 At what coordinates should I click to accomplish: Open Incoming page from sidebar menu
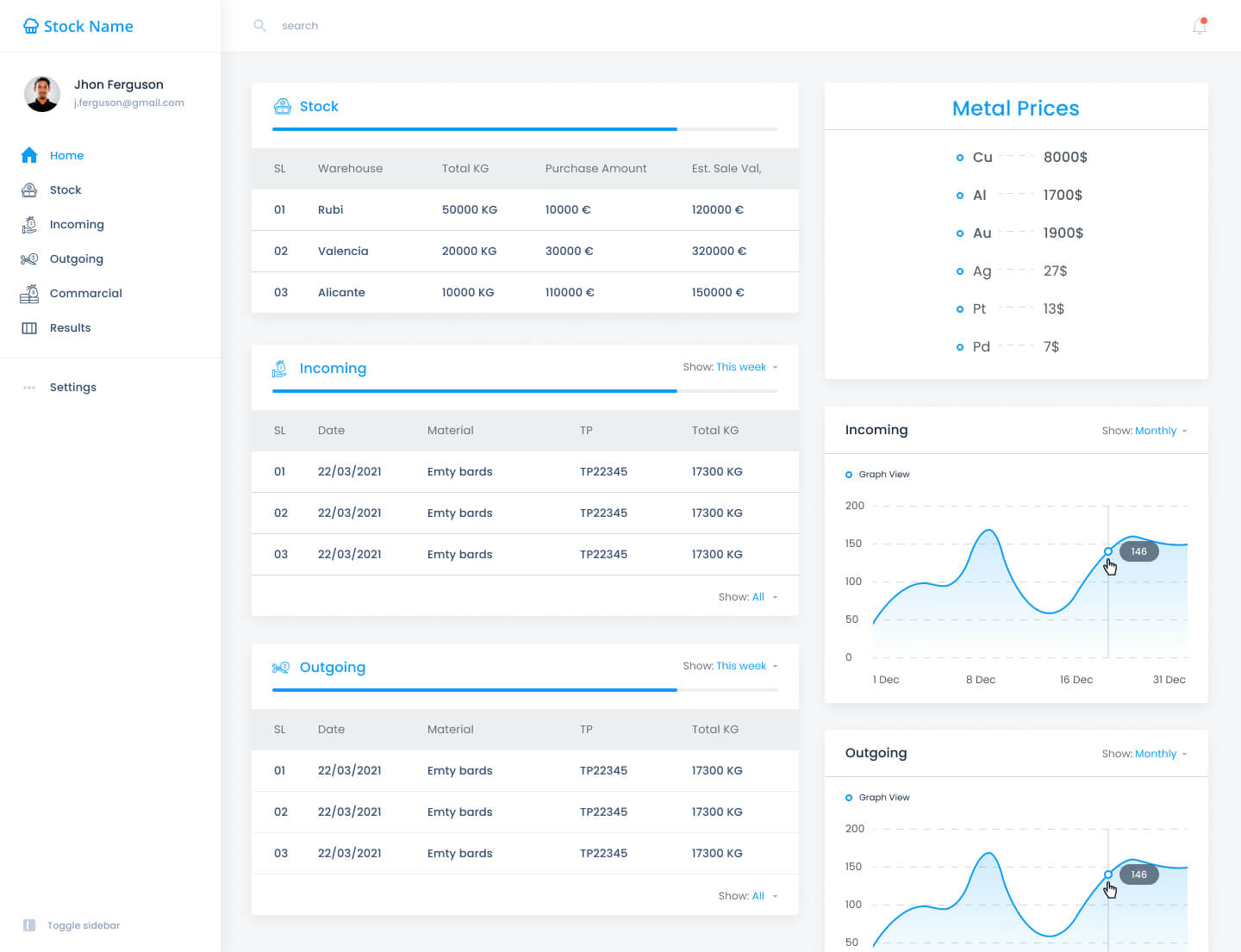click(77, 224)
